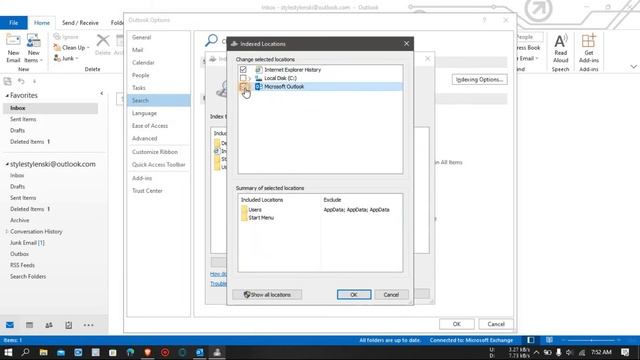Select the Users included location

[x=255, y=210]
